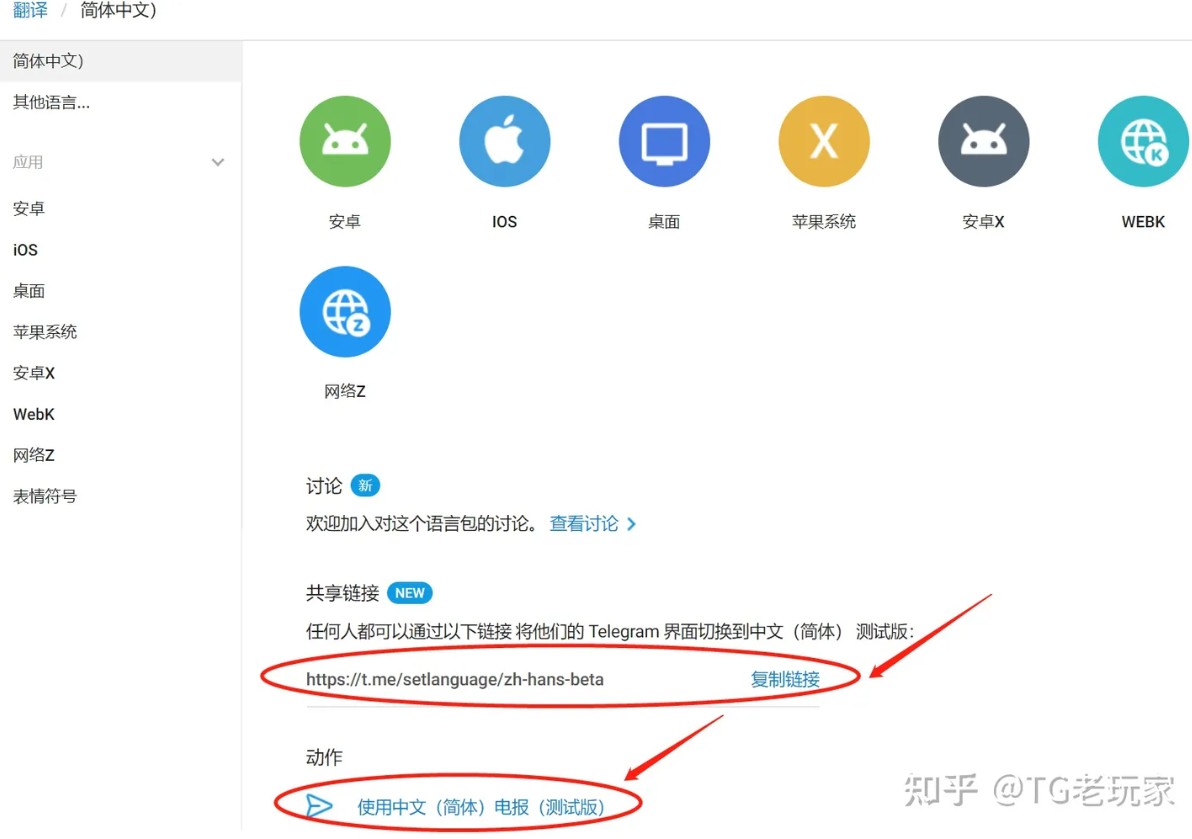This screenshot has height=839, width=1192.
Task: Open the blue 网络Z globe icon
Action: click(x=345, y=312)
